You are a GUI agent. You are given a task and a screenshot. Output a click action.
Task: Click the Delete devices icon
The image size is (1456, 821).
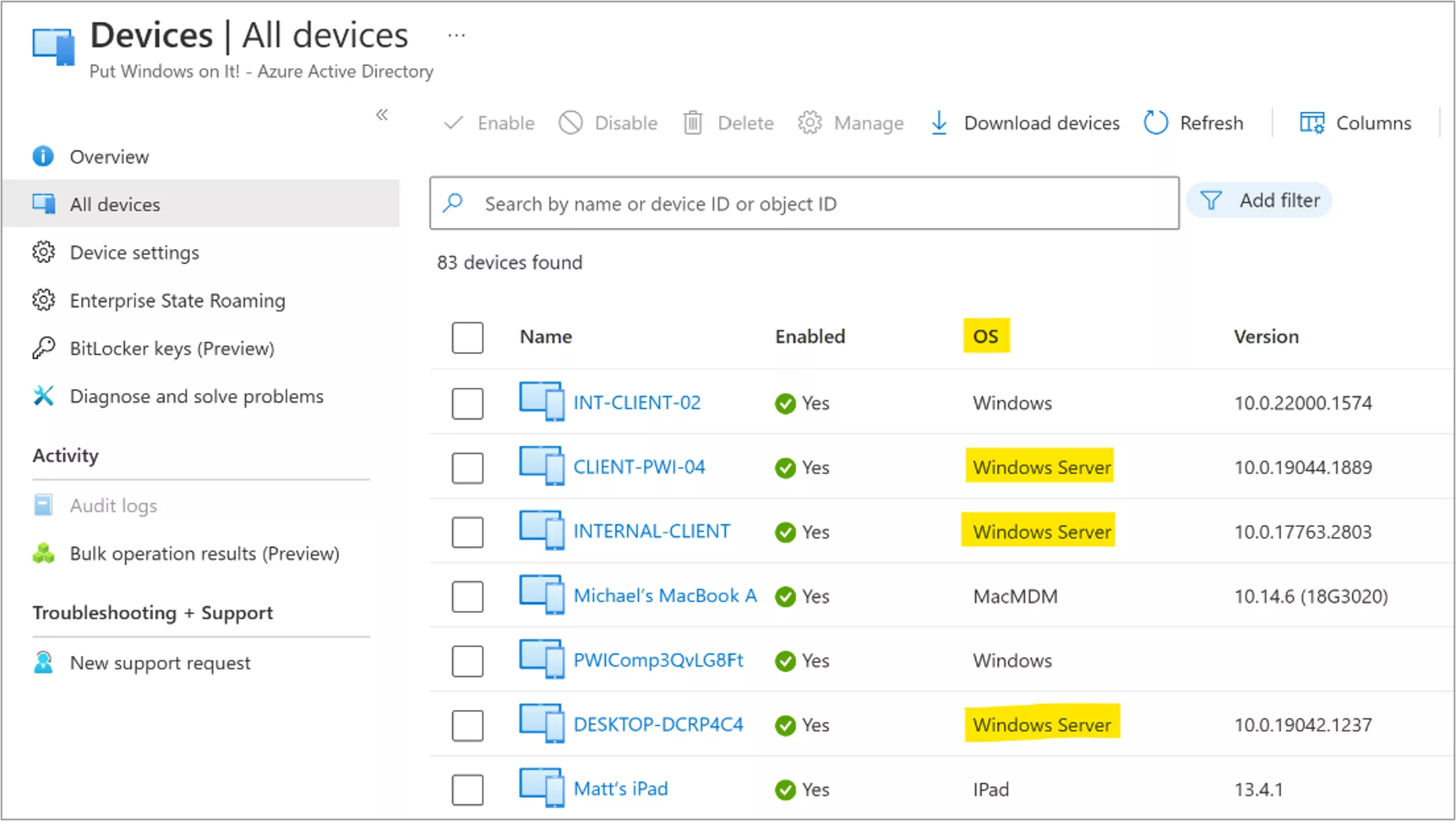pos(693,123)
